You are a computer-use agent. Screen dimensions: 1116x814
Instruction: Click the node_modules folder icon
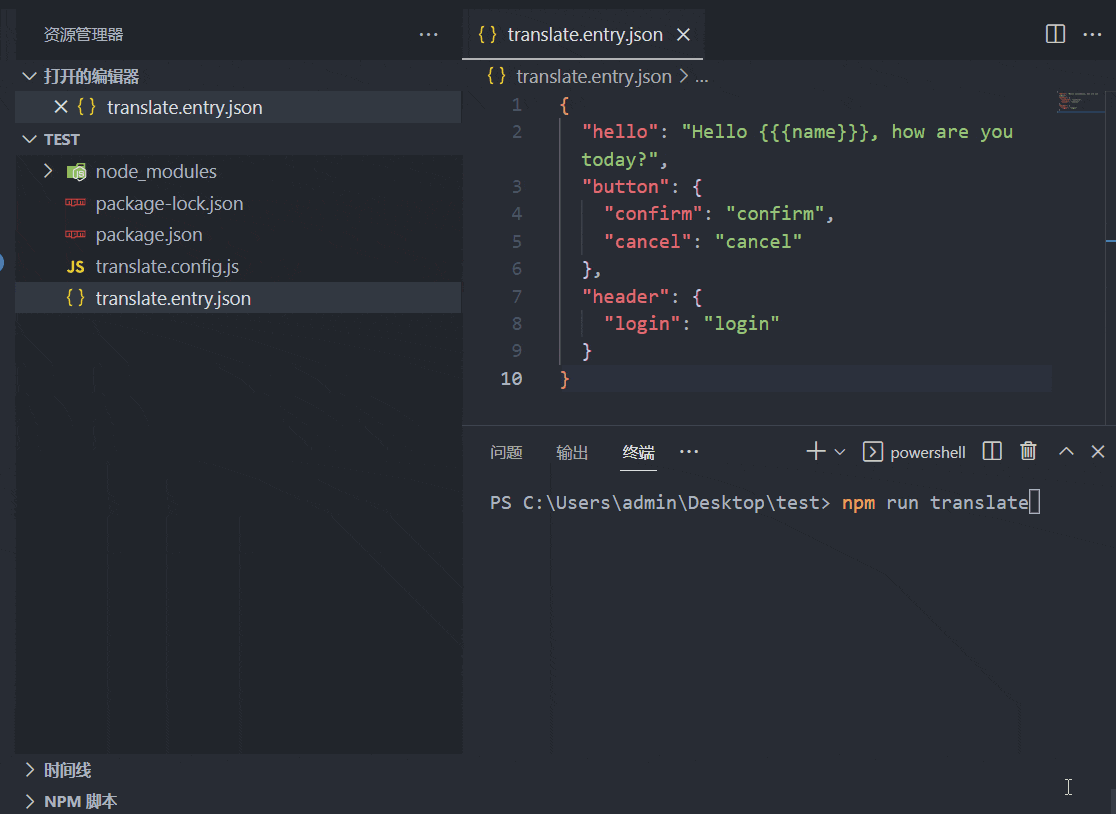[x=76, y=171]
